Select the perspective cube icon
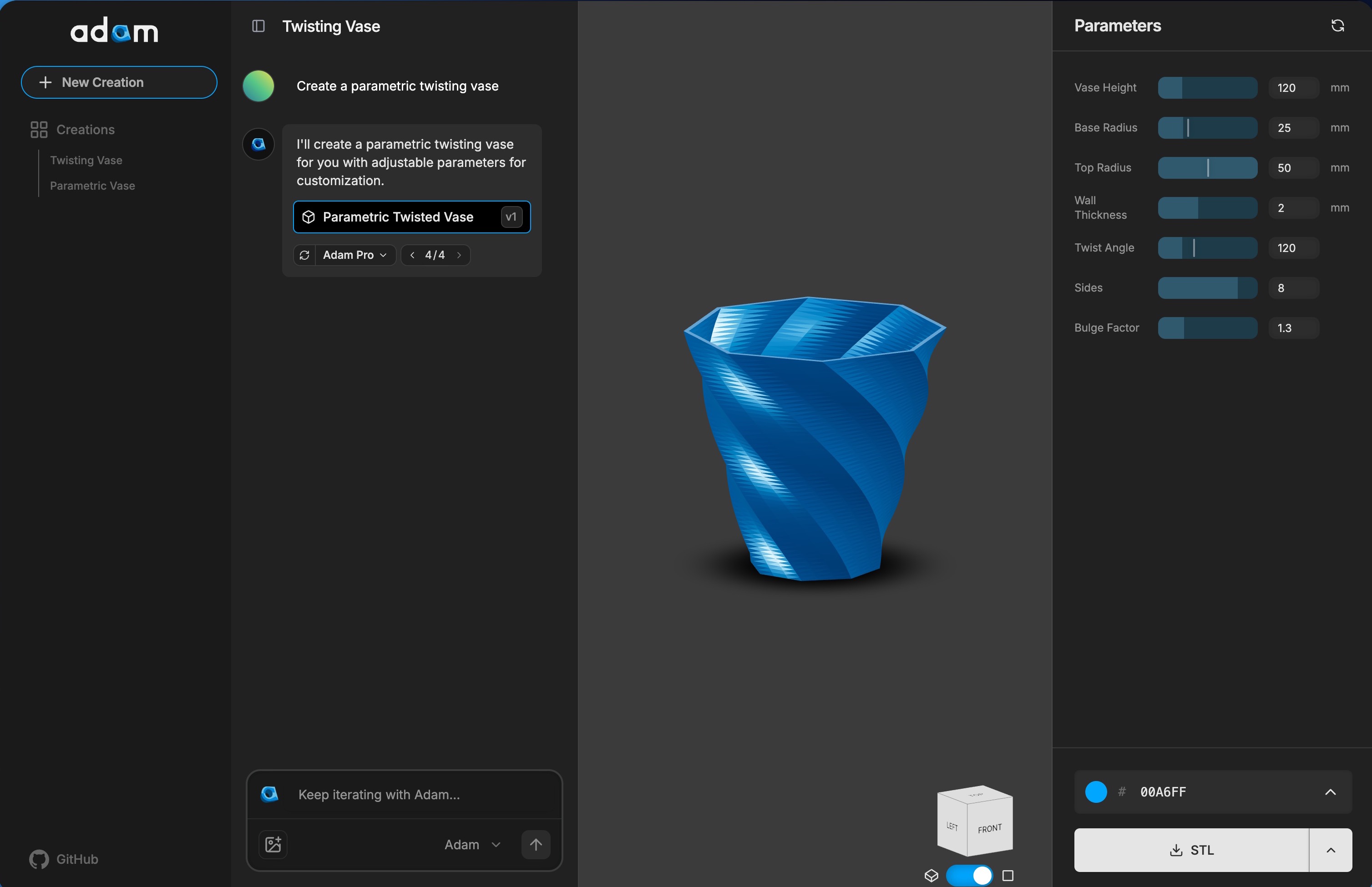Image resolution: width=1372 pixels, height=887 pixels. (931, 875)
